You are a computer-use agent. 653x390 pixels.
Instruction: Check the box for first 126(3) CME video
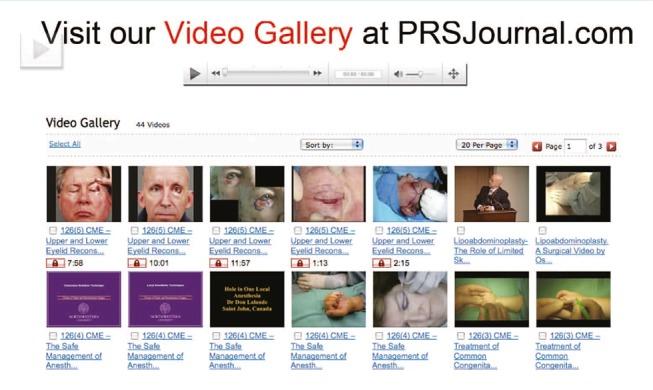pyautogui.click(x=461, y=335)
